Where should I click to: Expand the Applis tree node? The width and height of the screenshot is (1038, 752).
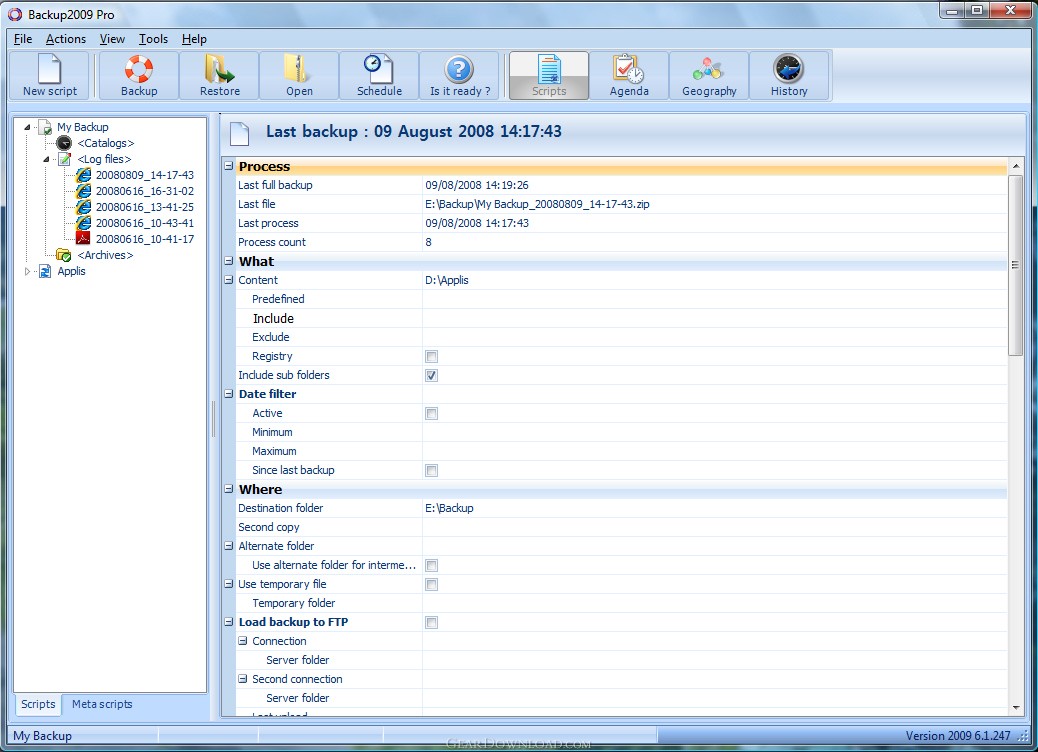pyautogui.click(x=27, y=271)
